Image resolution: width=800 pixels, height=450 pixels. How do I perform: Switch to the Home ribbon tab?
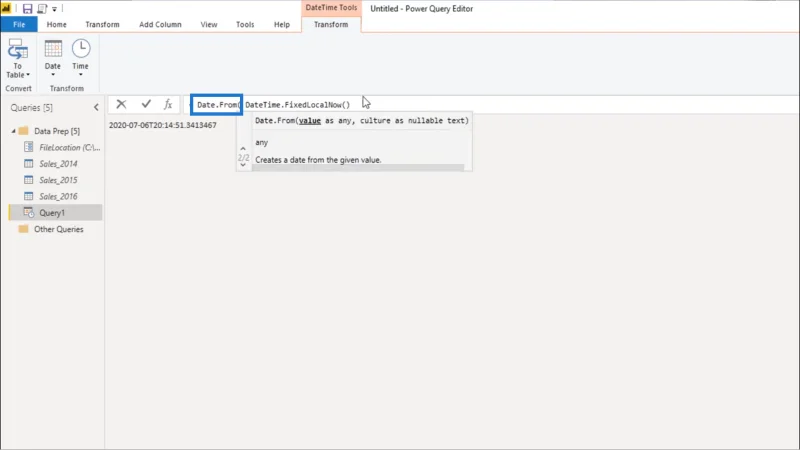pos(57,24)
